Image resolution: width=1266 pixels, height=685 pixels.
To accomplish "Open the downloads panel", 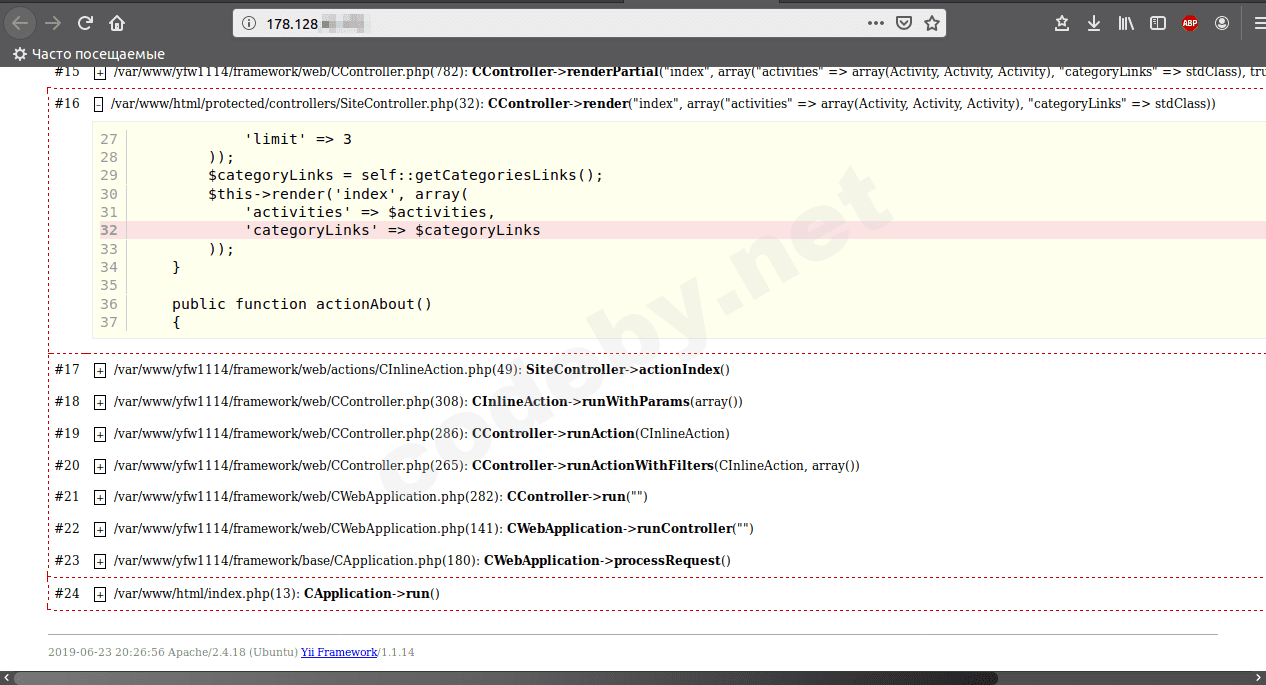I will click(1094, 23).
